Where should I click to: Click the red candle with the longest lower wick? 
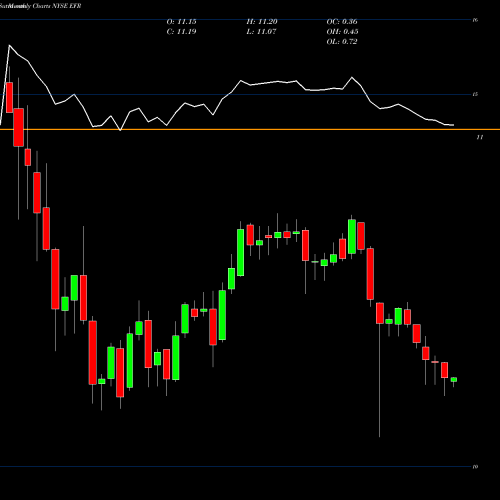tap(380, 313)
